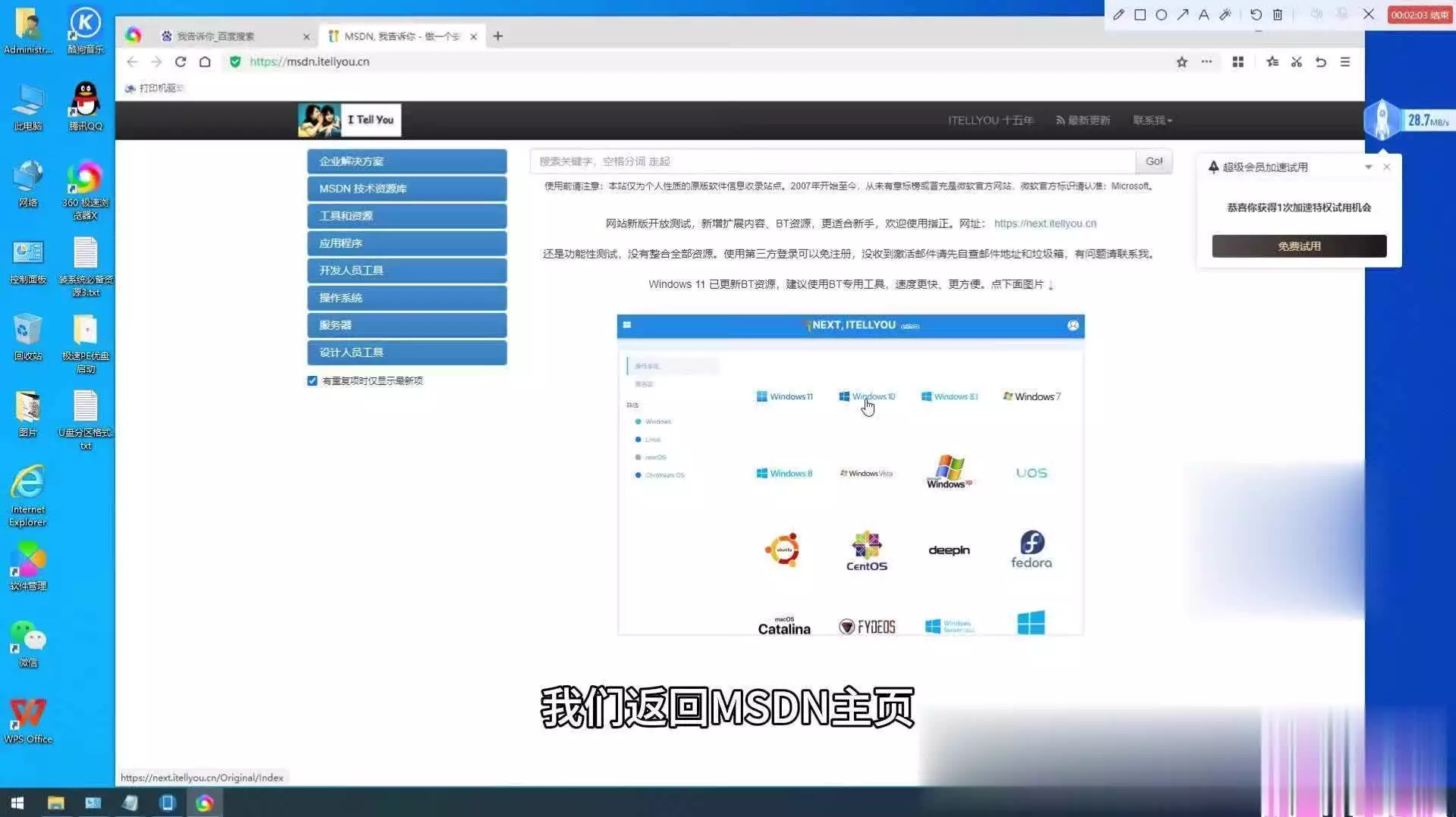Open the browser hamburger menu icon
The image size is (1456, 817).
(x=1345, y=62)
